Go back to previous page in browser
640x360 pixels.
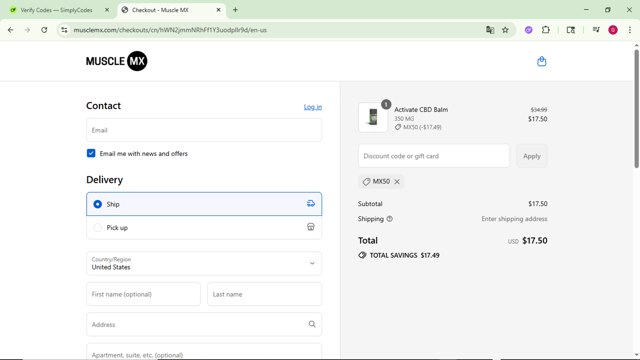coord(11,30)
